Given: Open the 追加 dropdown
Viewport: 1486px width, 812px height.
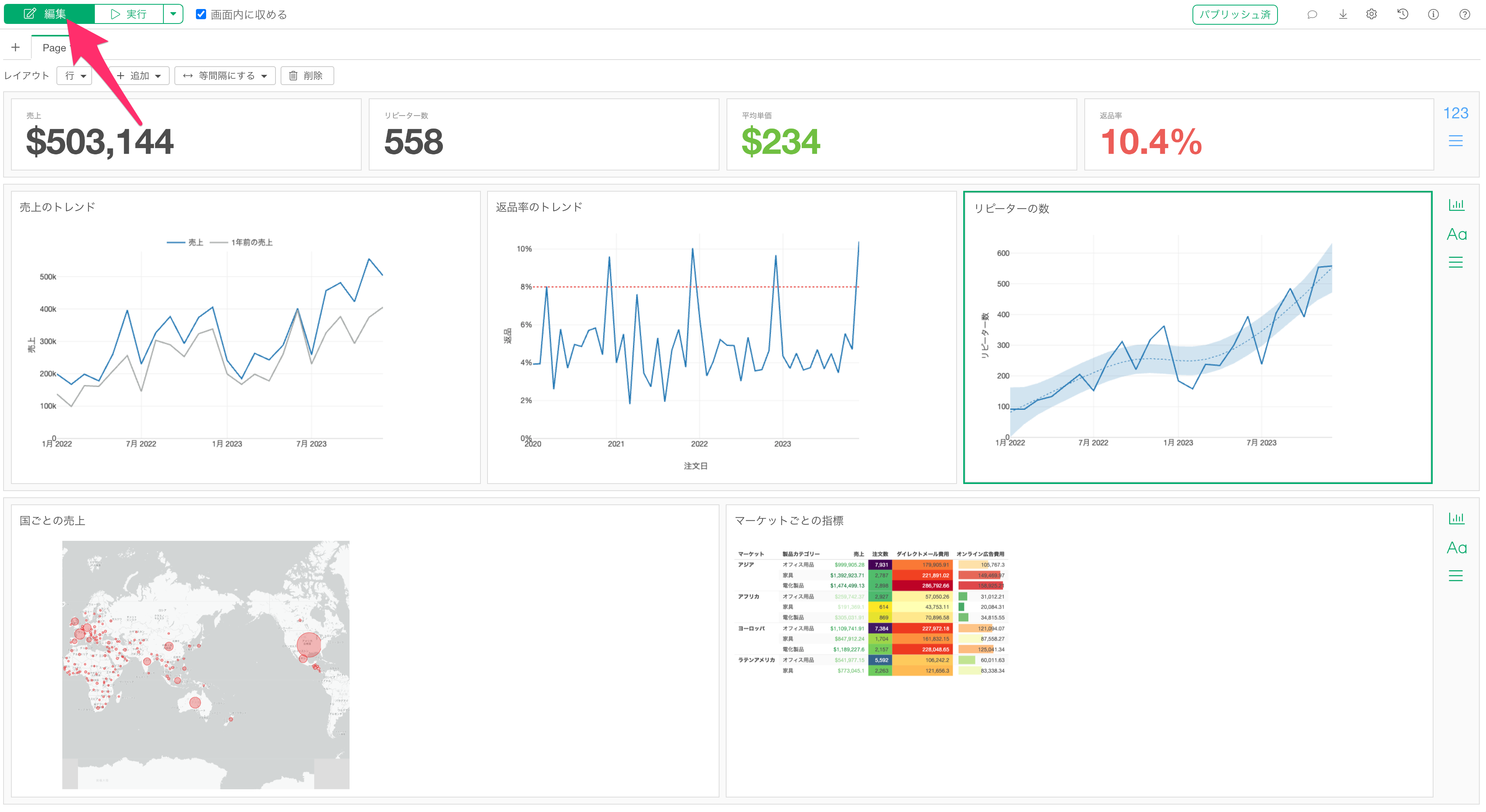Looking at the screenshot, I should pos(139,76).
